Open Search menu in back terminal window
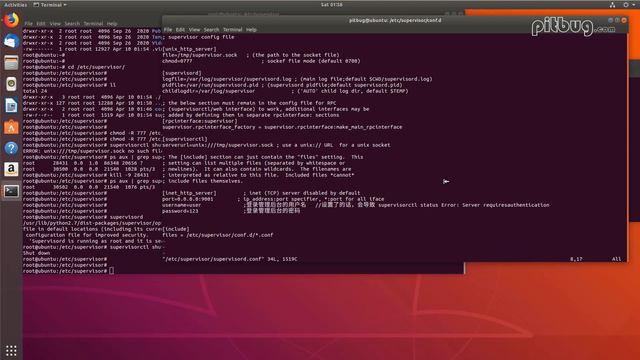The width and height of the screenshot is (640, 360). 72,24
